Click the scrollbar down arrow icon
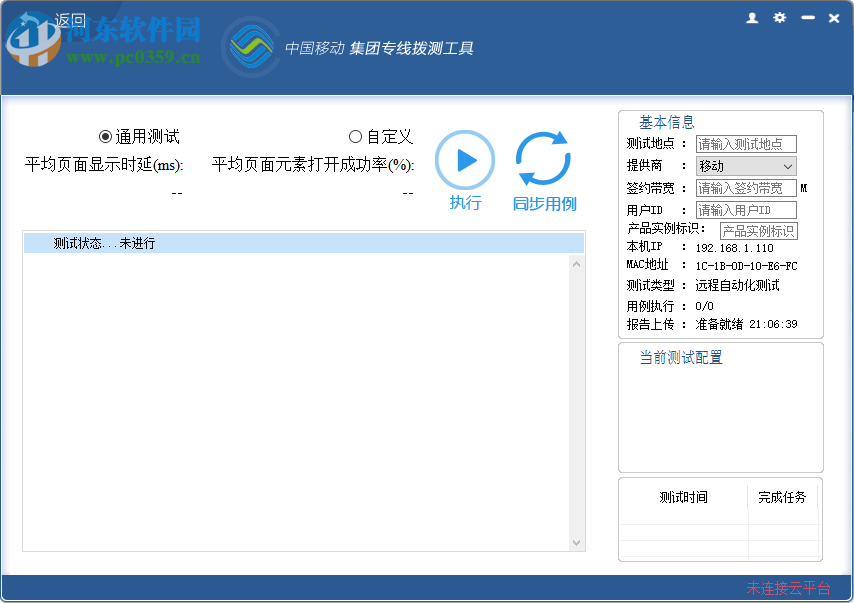The width and height of the screenshot is (854, 603). click(575, 543)
